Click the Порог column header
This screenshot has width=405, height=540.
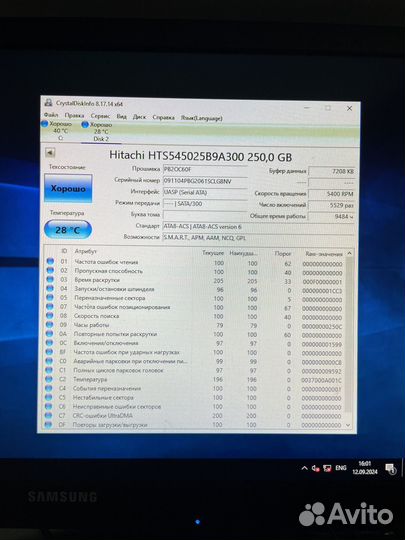click(x=283, y=253)
